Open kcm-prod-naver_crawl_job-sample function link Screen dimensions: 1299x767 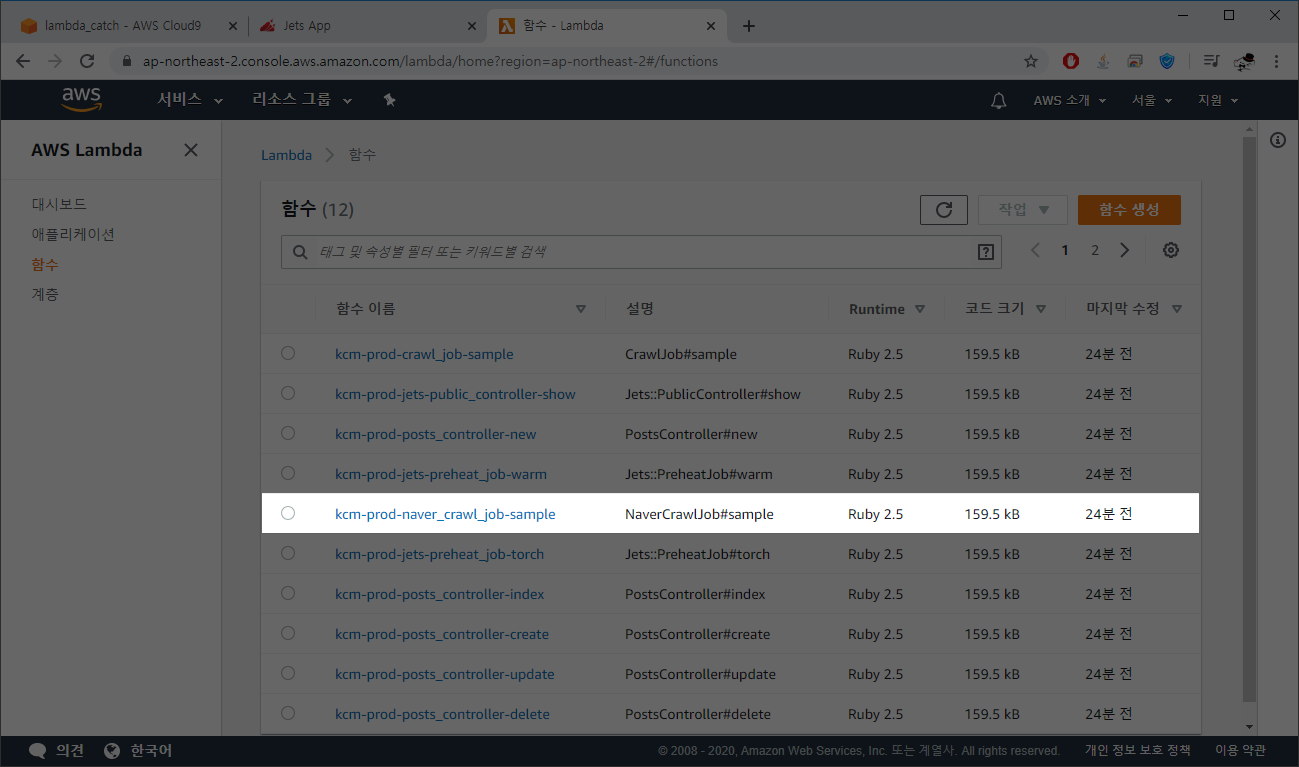445,514
